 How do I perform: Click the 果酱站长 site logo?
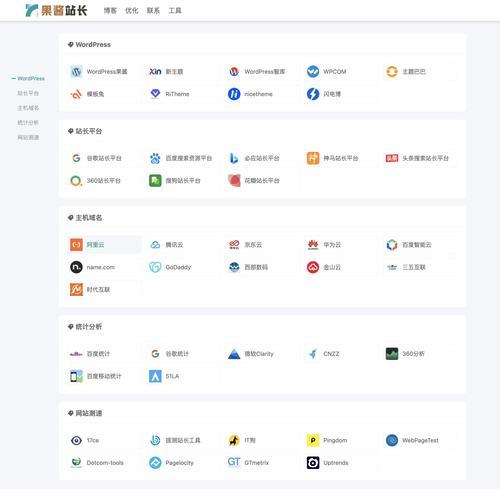click(x=56, y=10)
